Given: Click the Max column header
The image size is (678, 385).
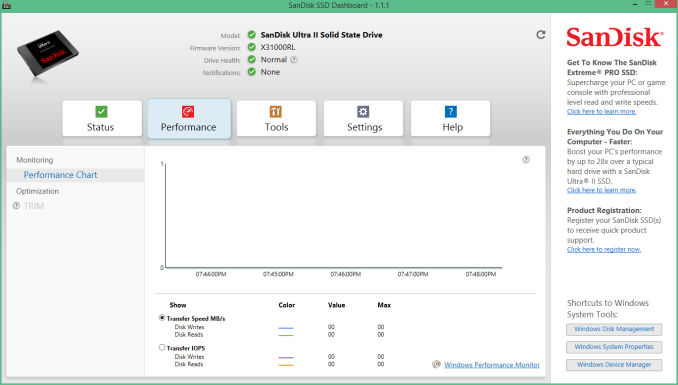Looking at the screenshot, I should (x=384, y=305).
